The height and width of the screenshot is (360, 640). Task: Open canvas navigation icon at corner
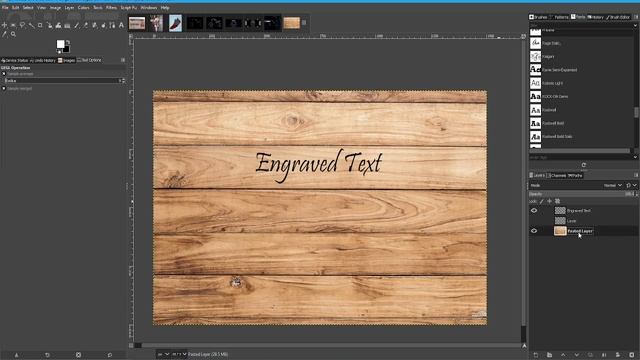(x=524, y=345)
